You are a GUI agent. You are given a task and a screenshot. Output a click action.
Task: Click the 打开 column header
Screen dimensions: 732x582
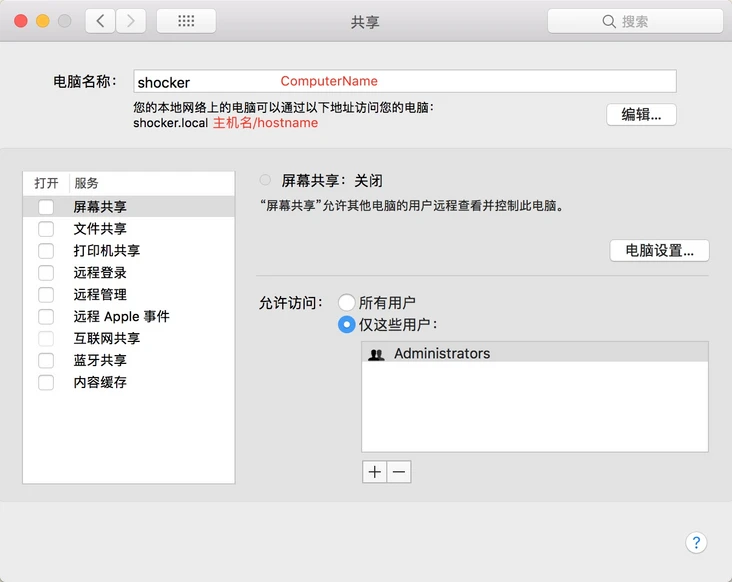point(46,183)
